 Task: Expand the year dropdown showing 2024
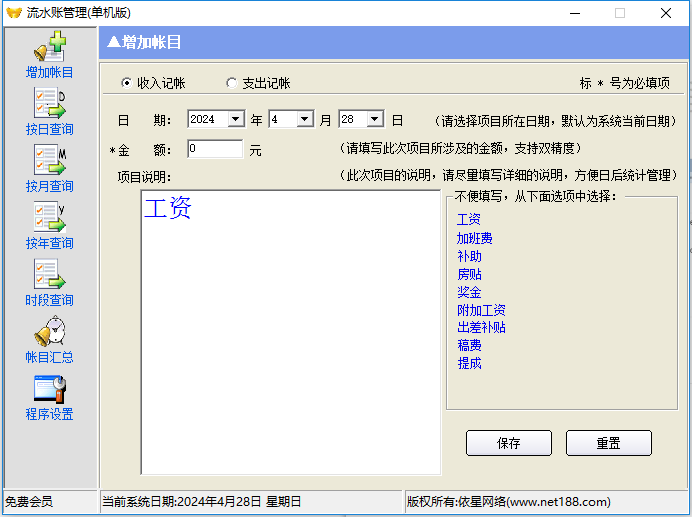[x=236, y=119]
